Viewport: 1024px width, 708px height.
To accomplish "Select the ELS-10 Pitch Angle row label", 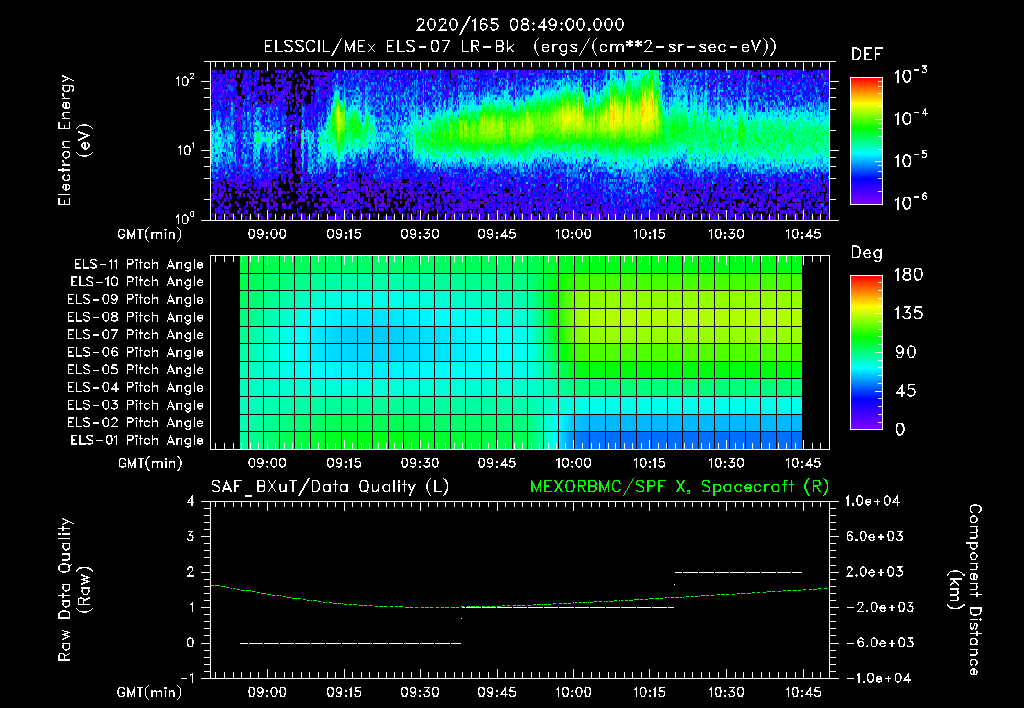I will coord(137,282).
